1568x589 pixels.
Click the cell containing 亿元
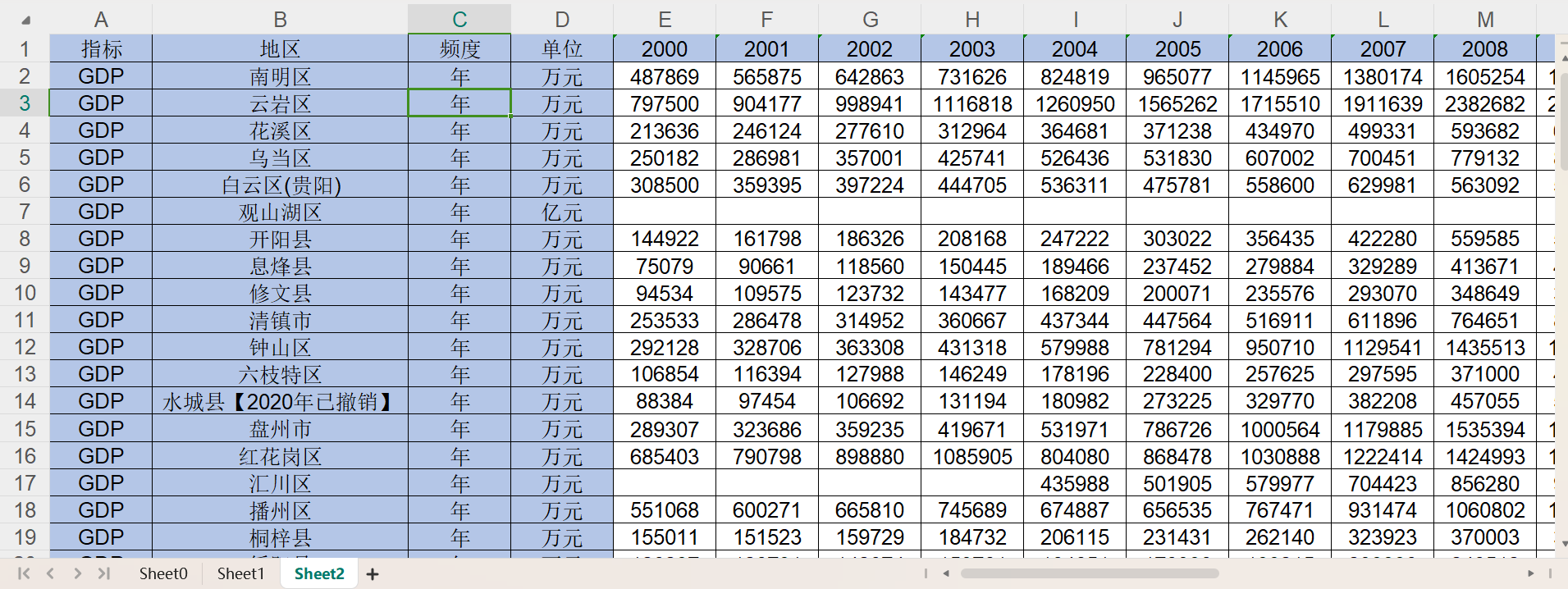point(562,212)
